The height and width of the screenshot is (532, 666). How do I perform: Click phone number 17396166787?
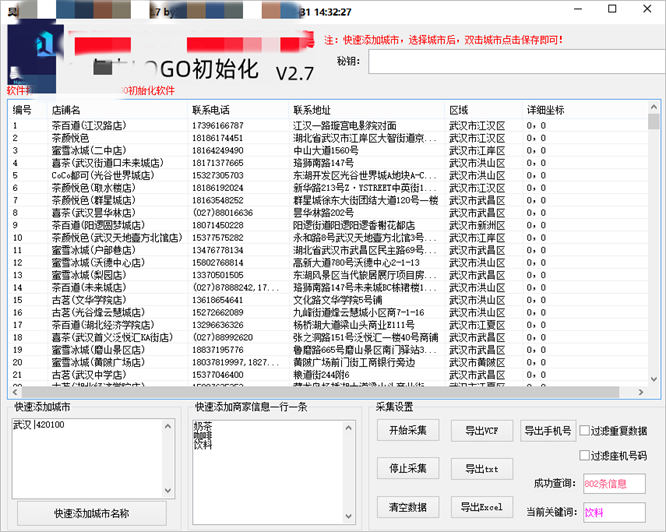point(218,126)
